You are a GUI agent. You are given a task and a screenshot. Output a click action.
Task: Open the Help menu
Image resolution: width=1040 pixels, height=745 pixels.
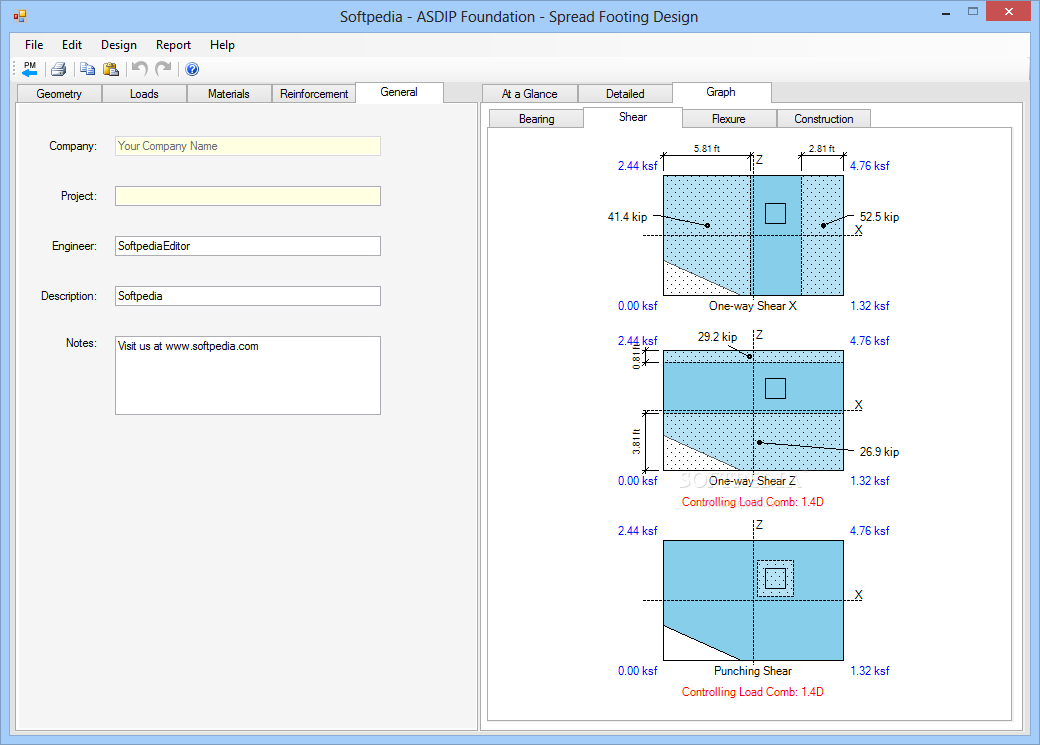coord(222,44)
